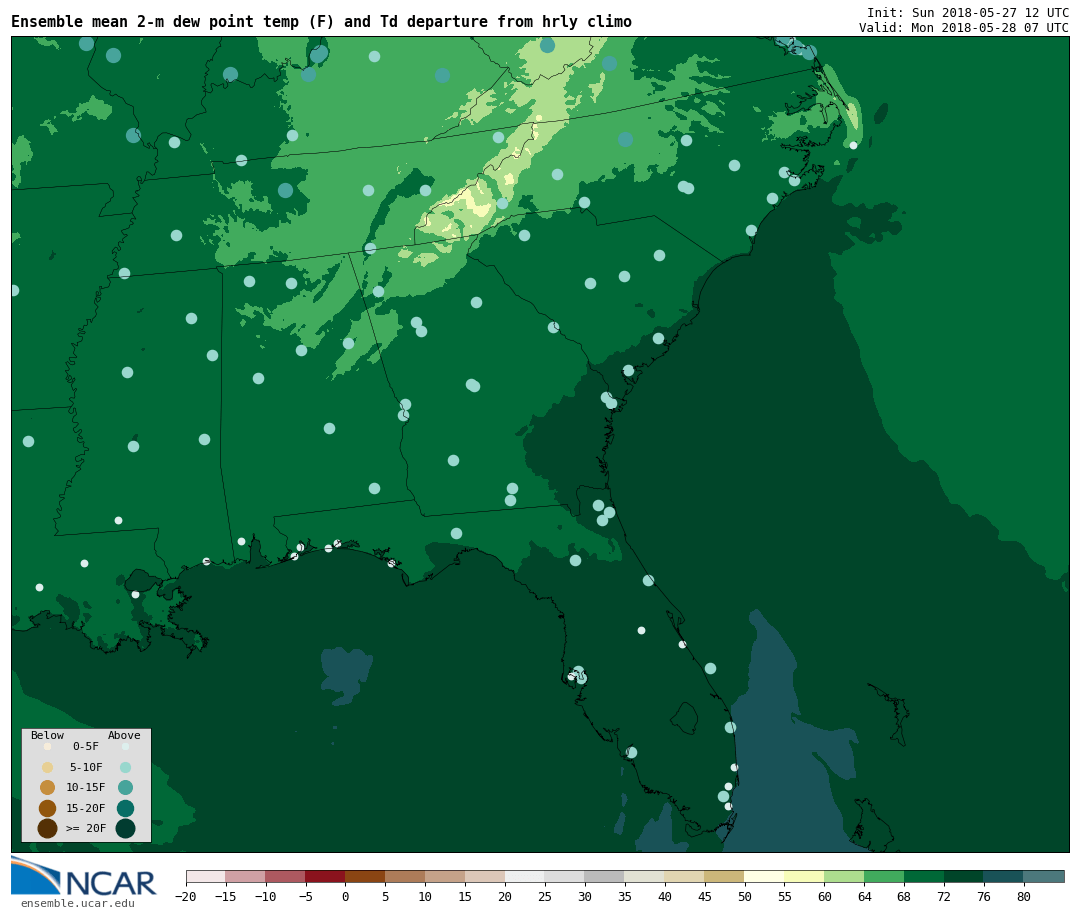
Task: Click the '15-20F' legend label
Action: [x=86, y=808]
